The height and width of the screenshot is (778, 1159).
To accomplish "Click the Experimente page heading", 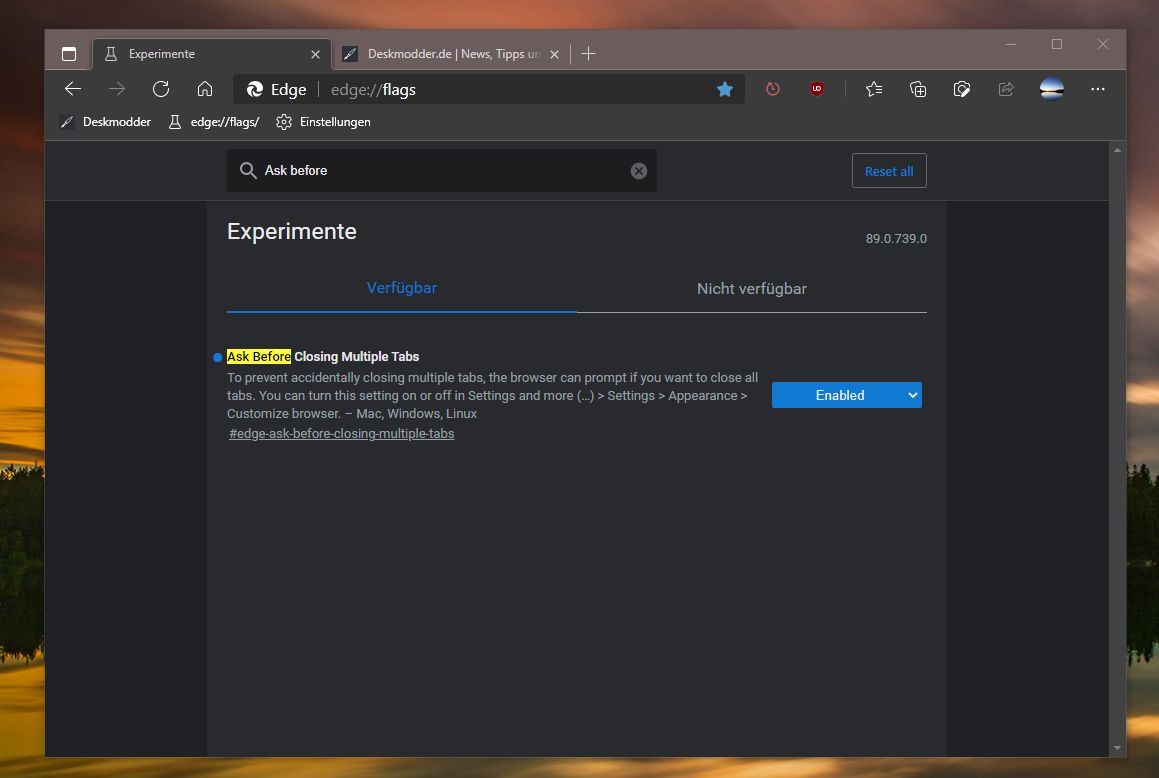I will (291, 231).
